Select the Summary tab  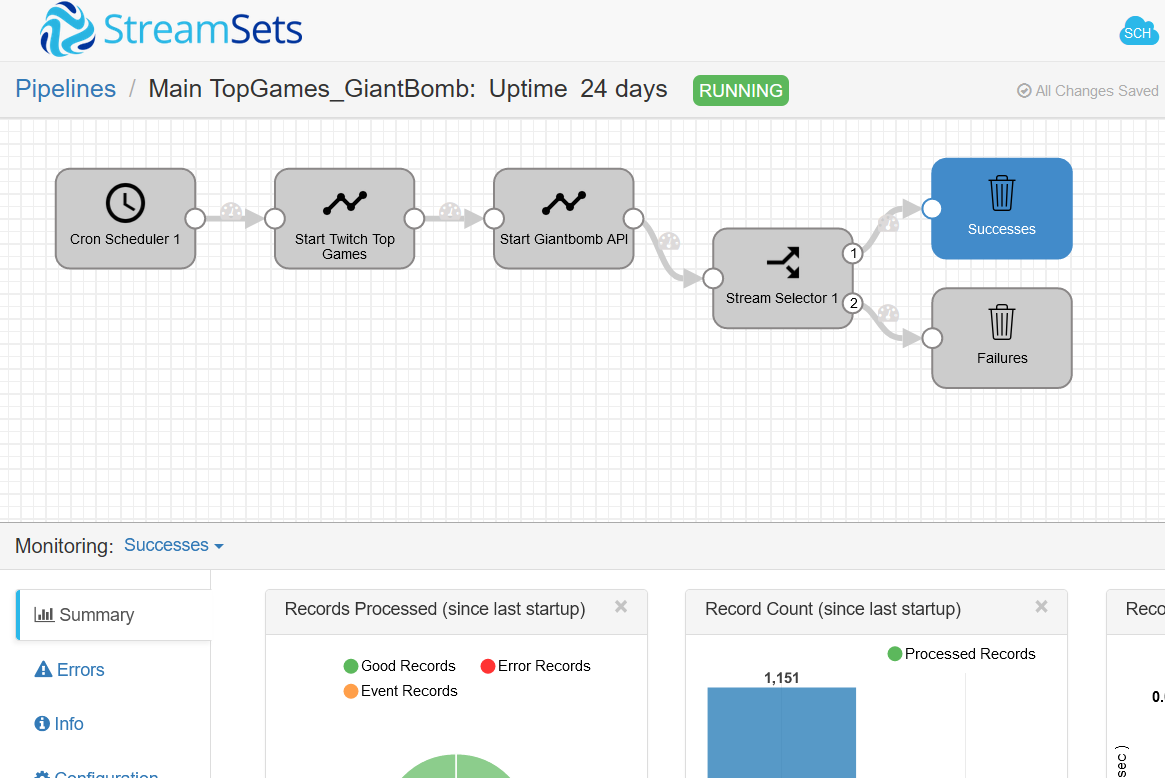[114, 615]
